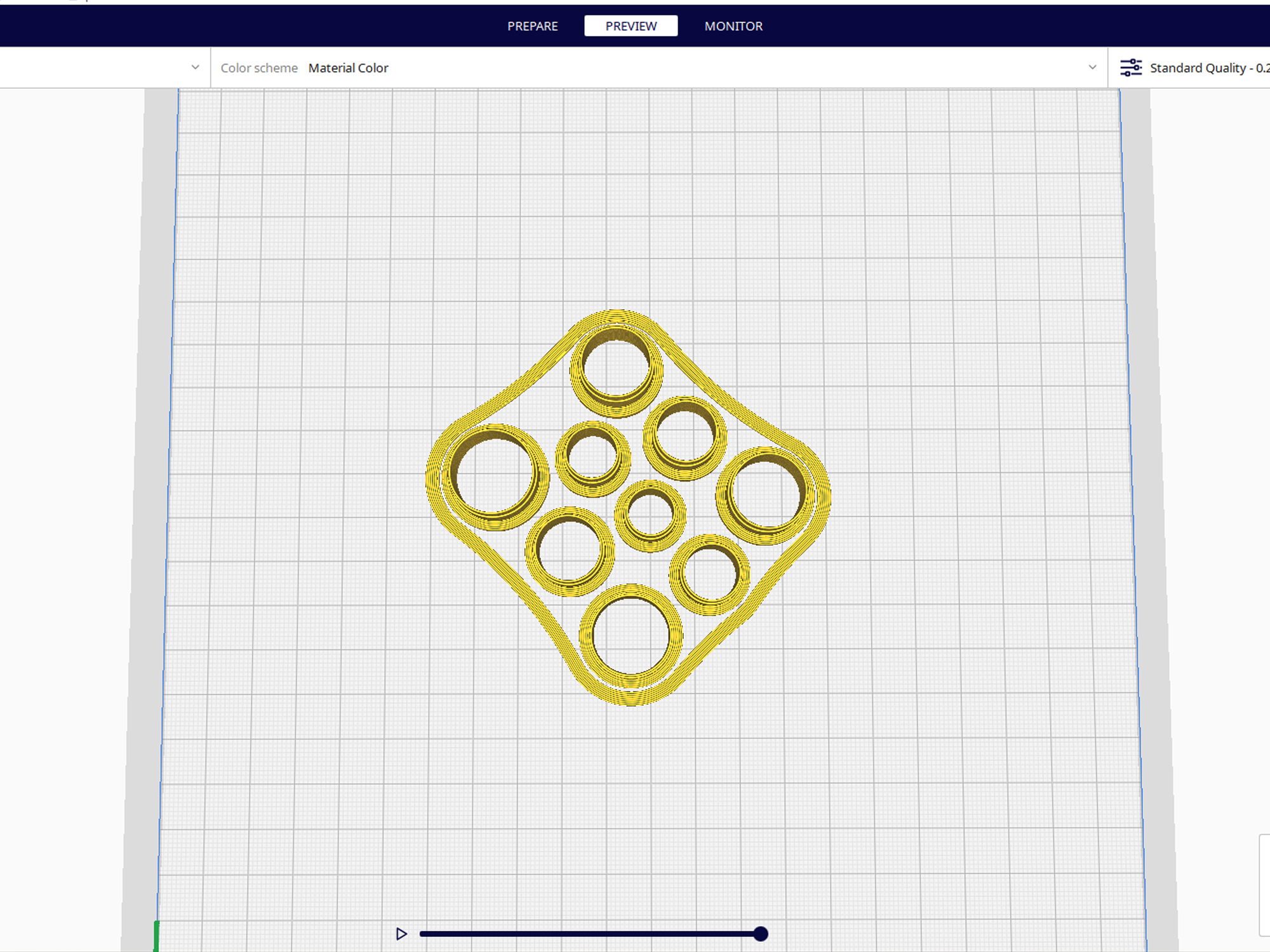Open the MONITOR stage

click(x=733, y=26)
